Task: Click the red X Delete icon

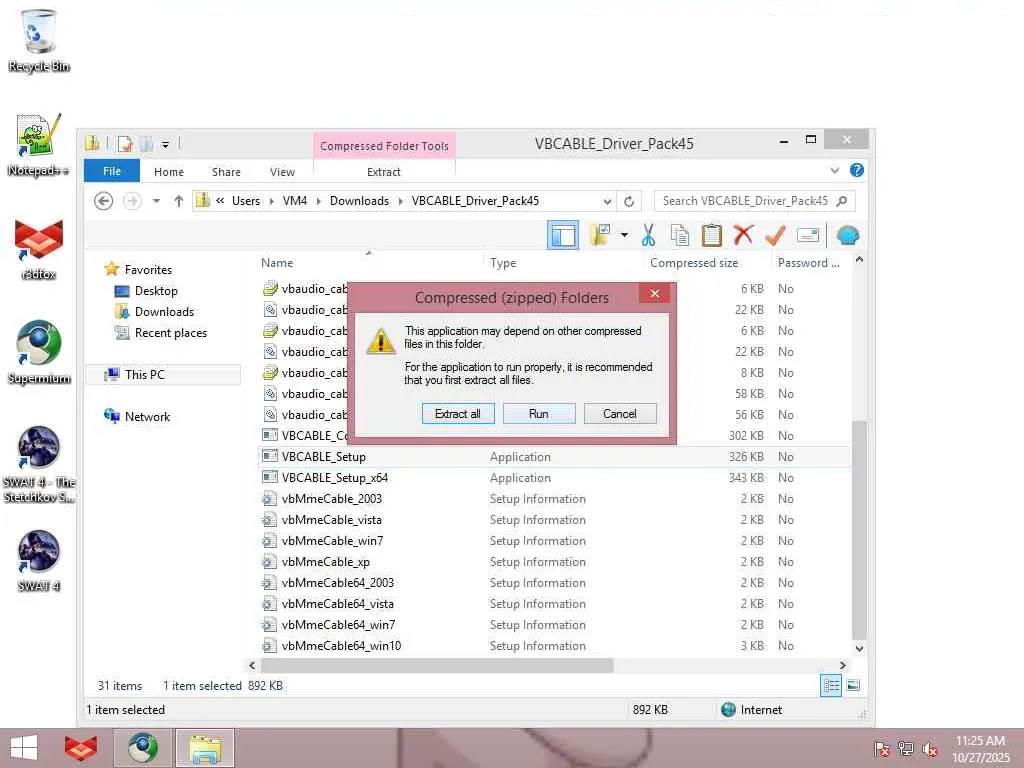Action: (743, 235)
